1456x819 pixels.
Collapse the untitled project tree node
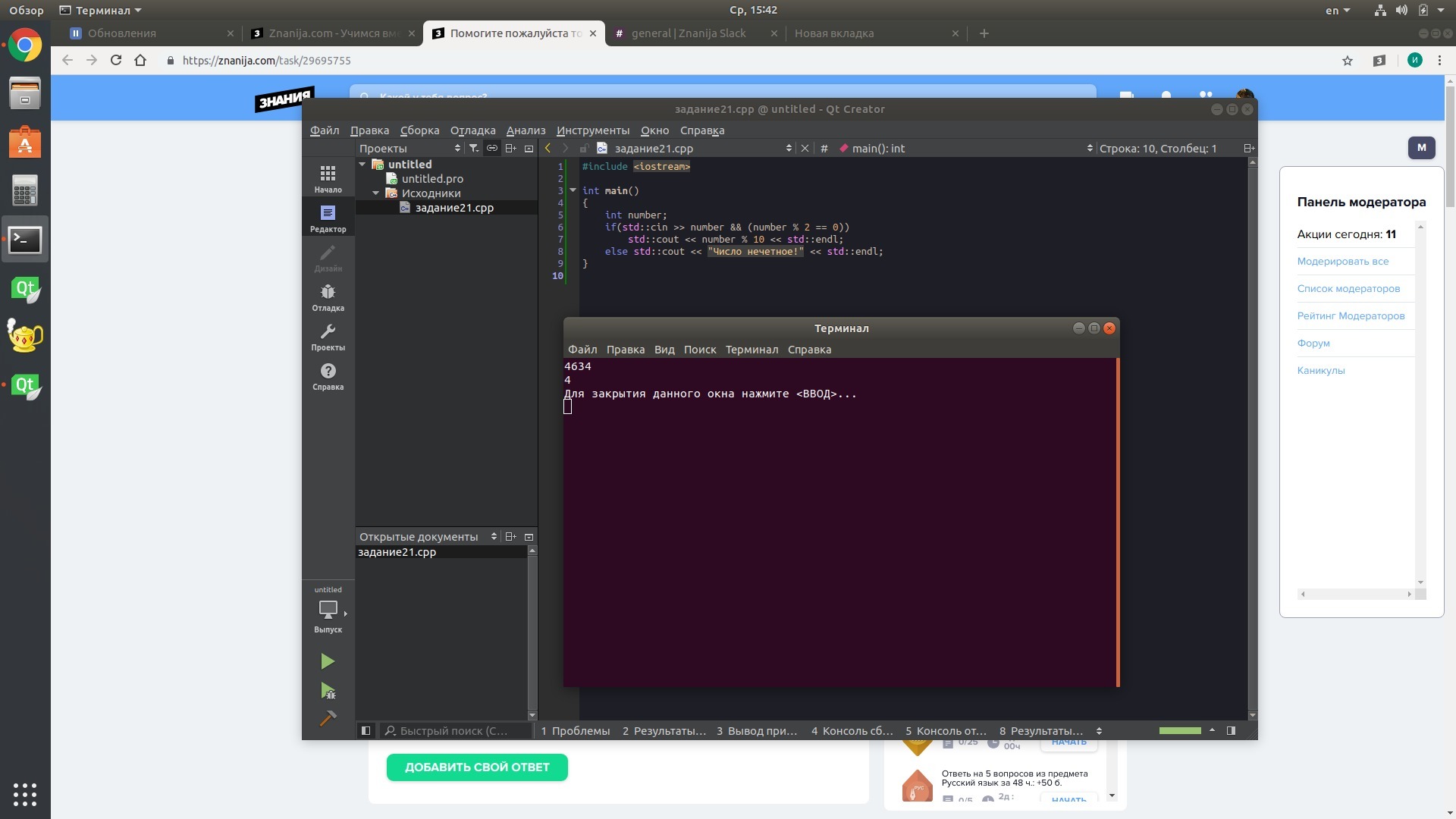click(362, 165)
